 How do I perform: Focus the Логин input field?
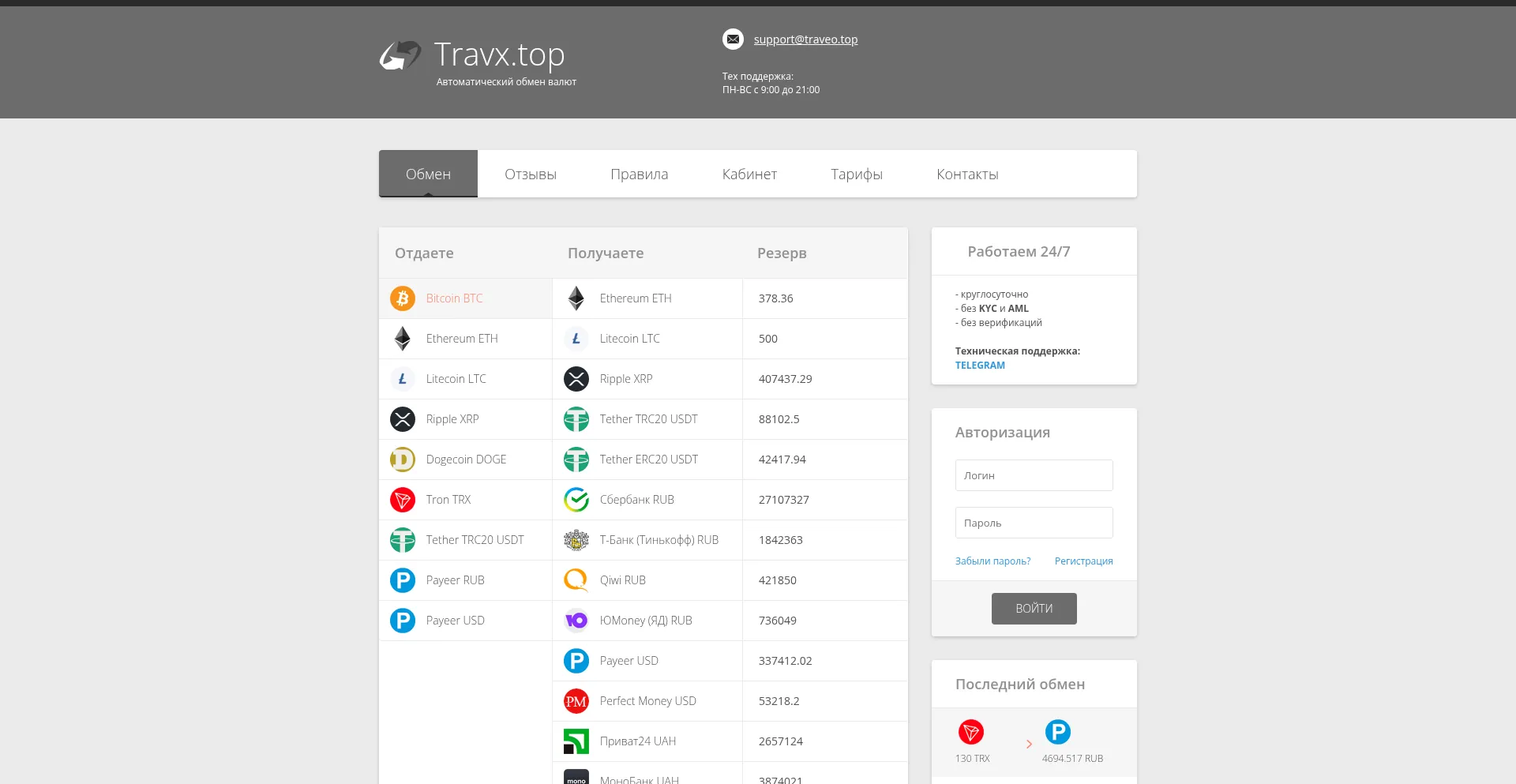pyautogui.click(x=1034, y=475)
